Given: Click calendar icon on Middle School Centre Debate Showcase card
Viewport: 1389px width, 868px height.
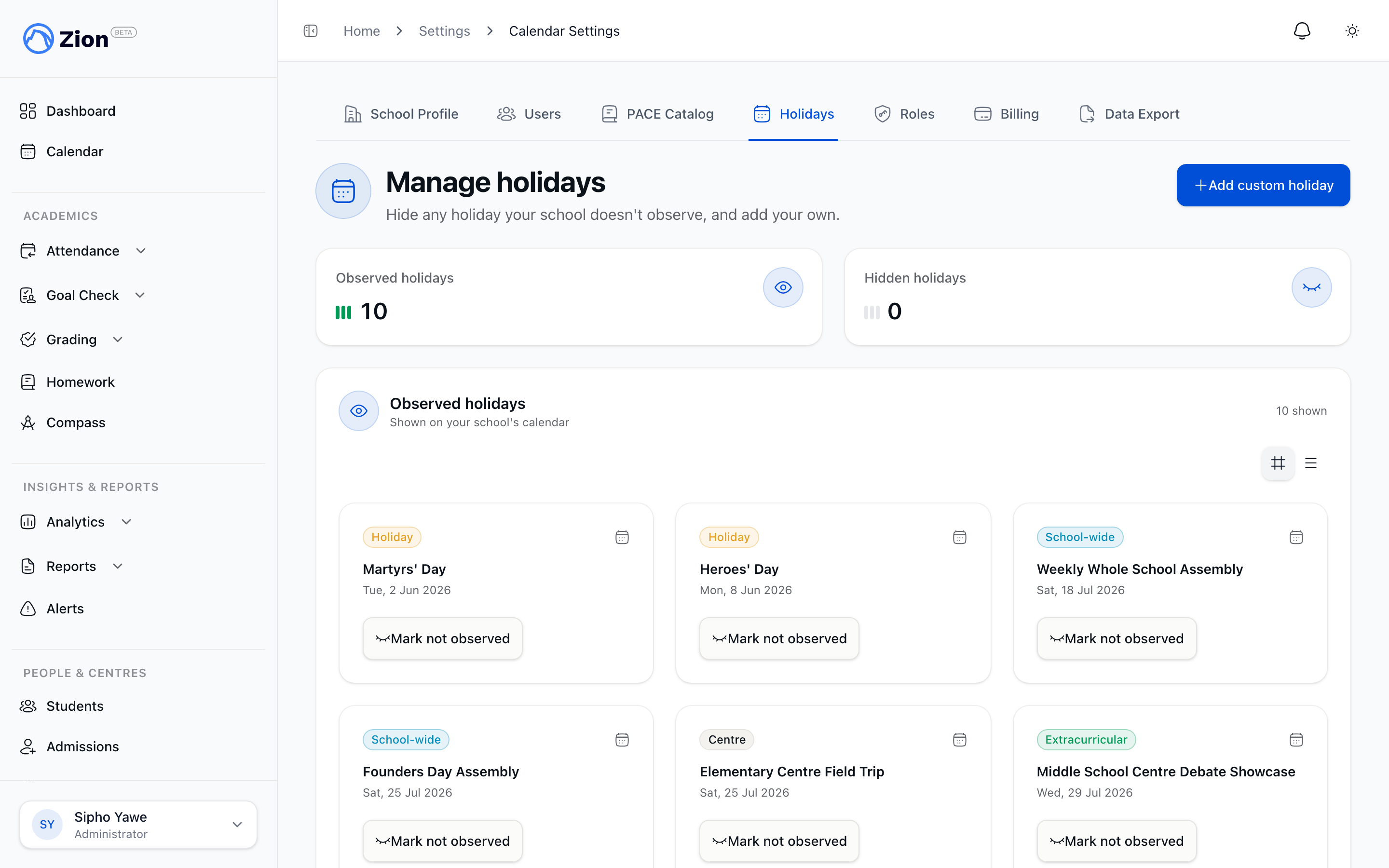Looking at the screenshot, I should tap(1296, 740).
